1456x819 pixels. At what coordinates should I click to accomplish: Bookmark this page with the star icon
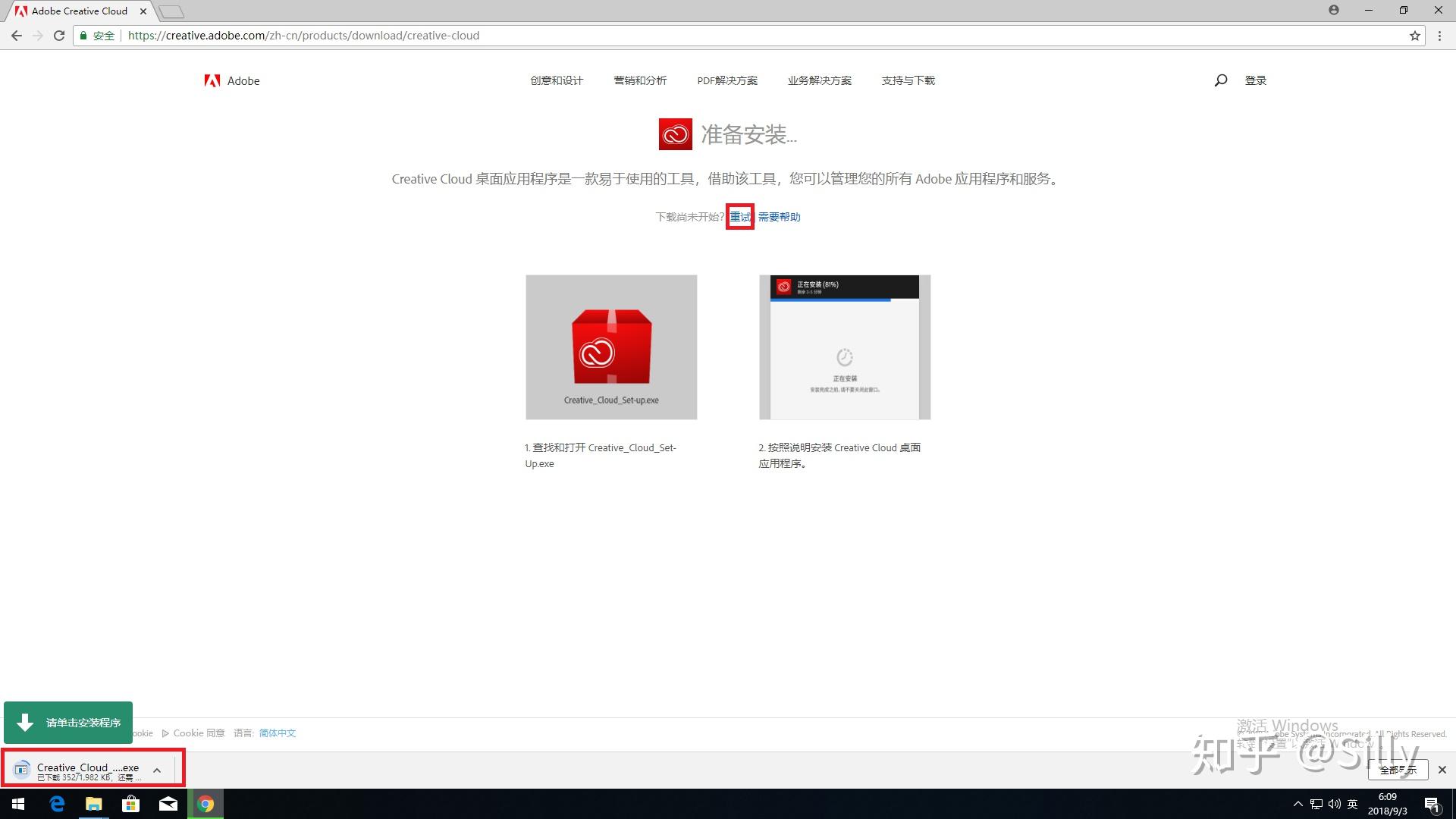(x=1415, y=36)
